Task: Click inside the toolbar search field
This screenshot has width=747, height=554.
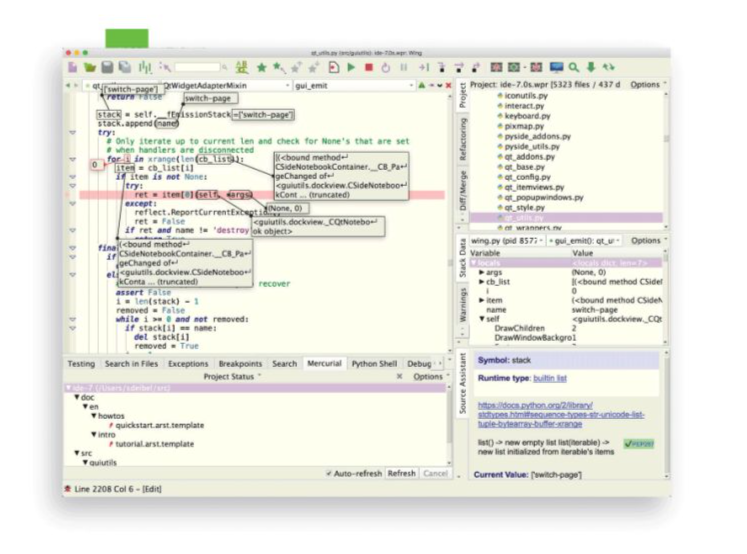Action: 197,68
